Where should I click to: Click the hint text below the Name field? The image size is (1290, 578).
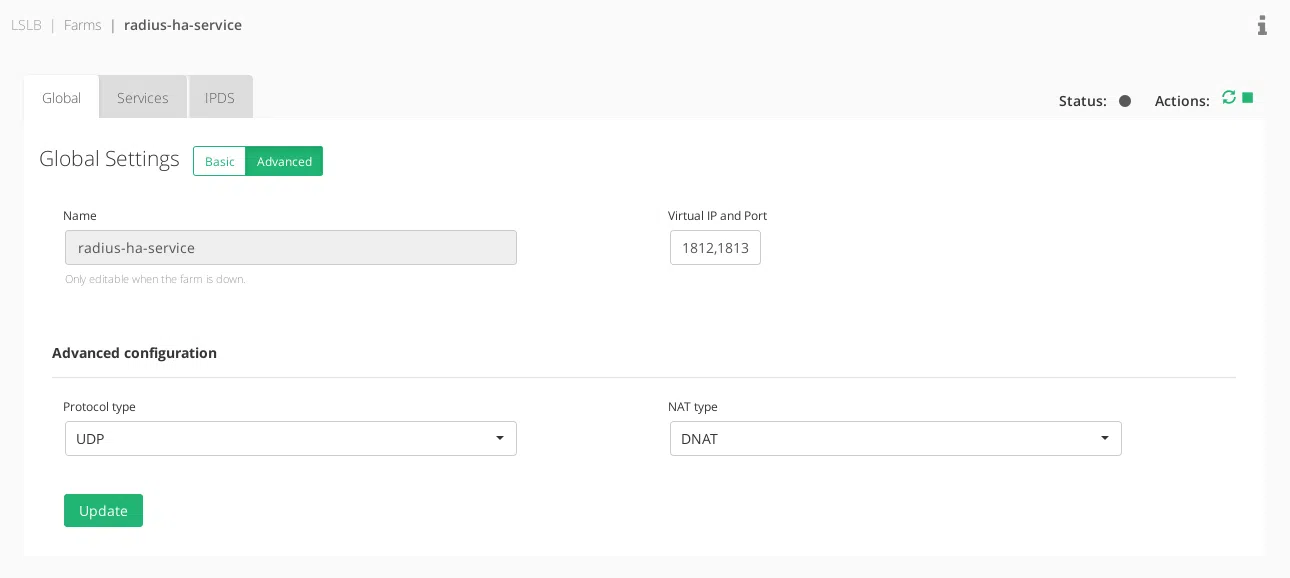tap(155, 280)
